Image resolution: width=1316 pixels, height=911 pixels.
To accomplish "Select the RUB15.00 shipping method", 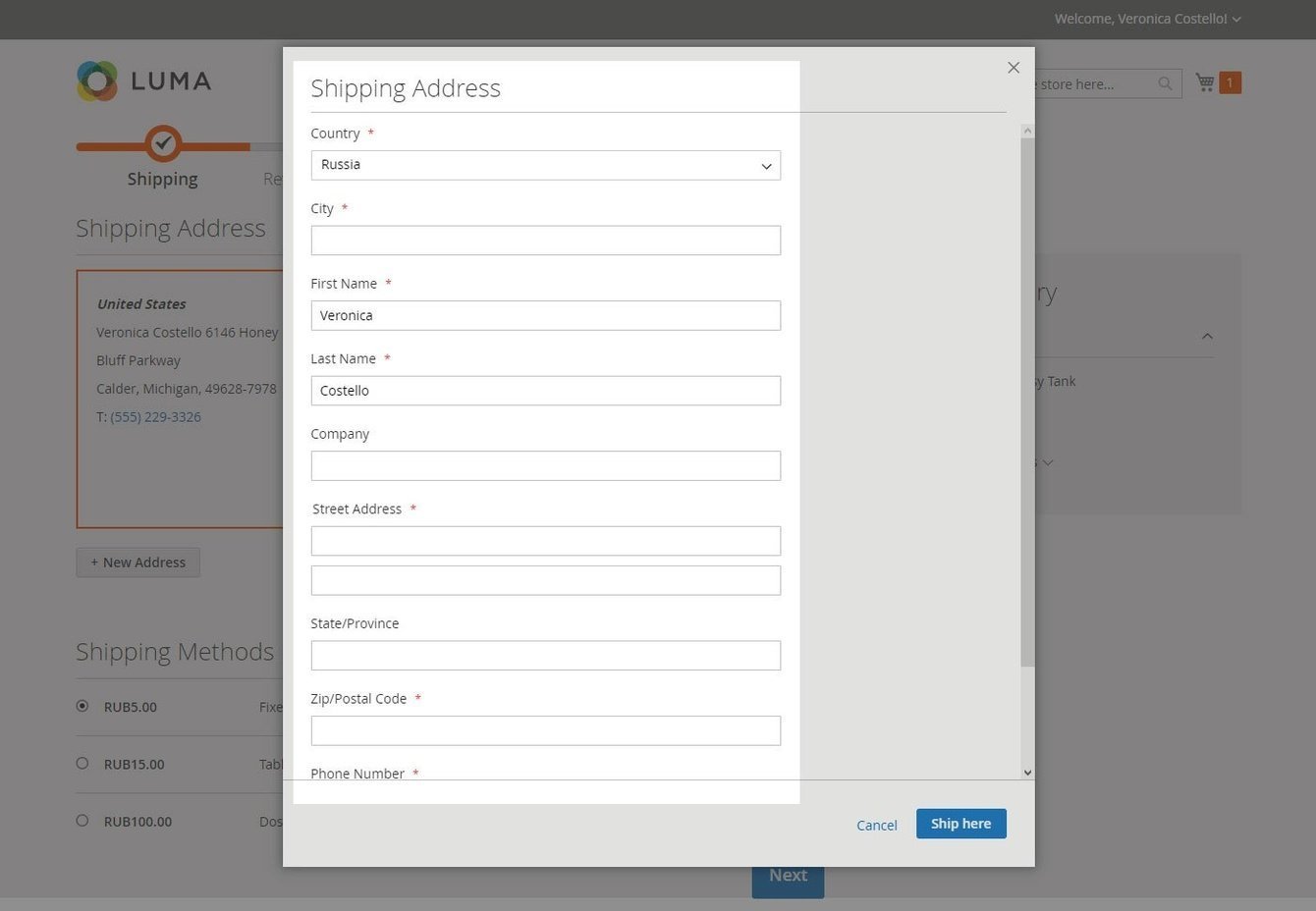I will click(x=82, y=763).
